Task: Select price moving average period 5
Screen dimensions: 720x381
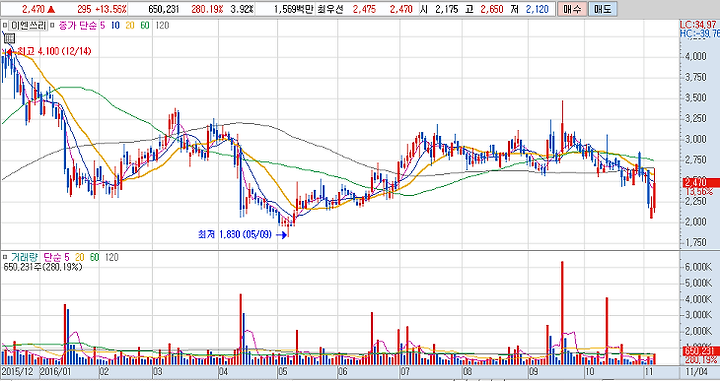Action: pyautogui.click(x=102, y=26)
